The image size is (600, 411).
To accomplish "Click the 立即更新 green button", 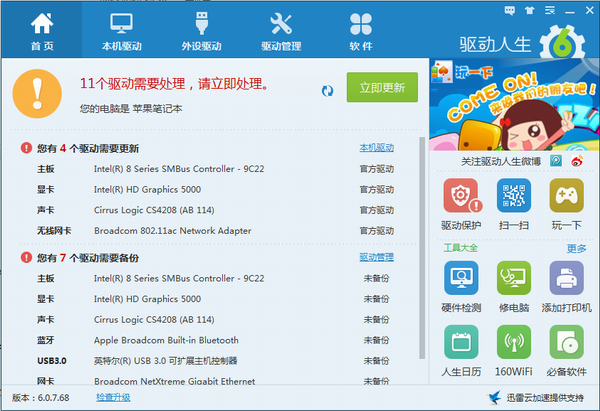I will click(382, 87).
